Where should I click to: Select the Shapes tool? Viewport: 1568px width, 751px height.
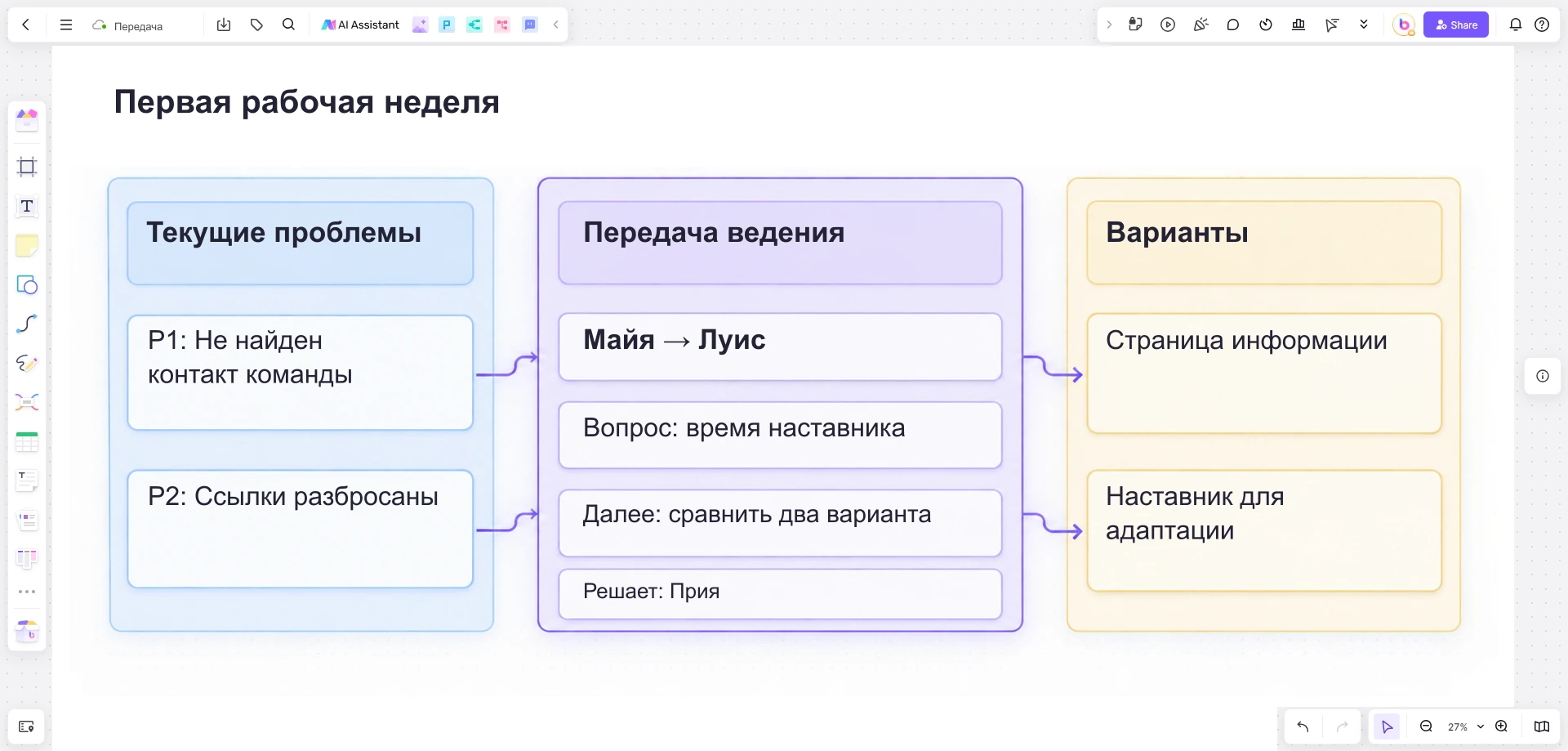[x=27, y=284]
